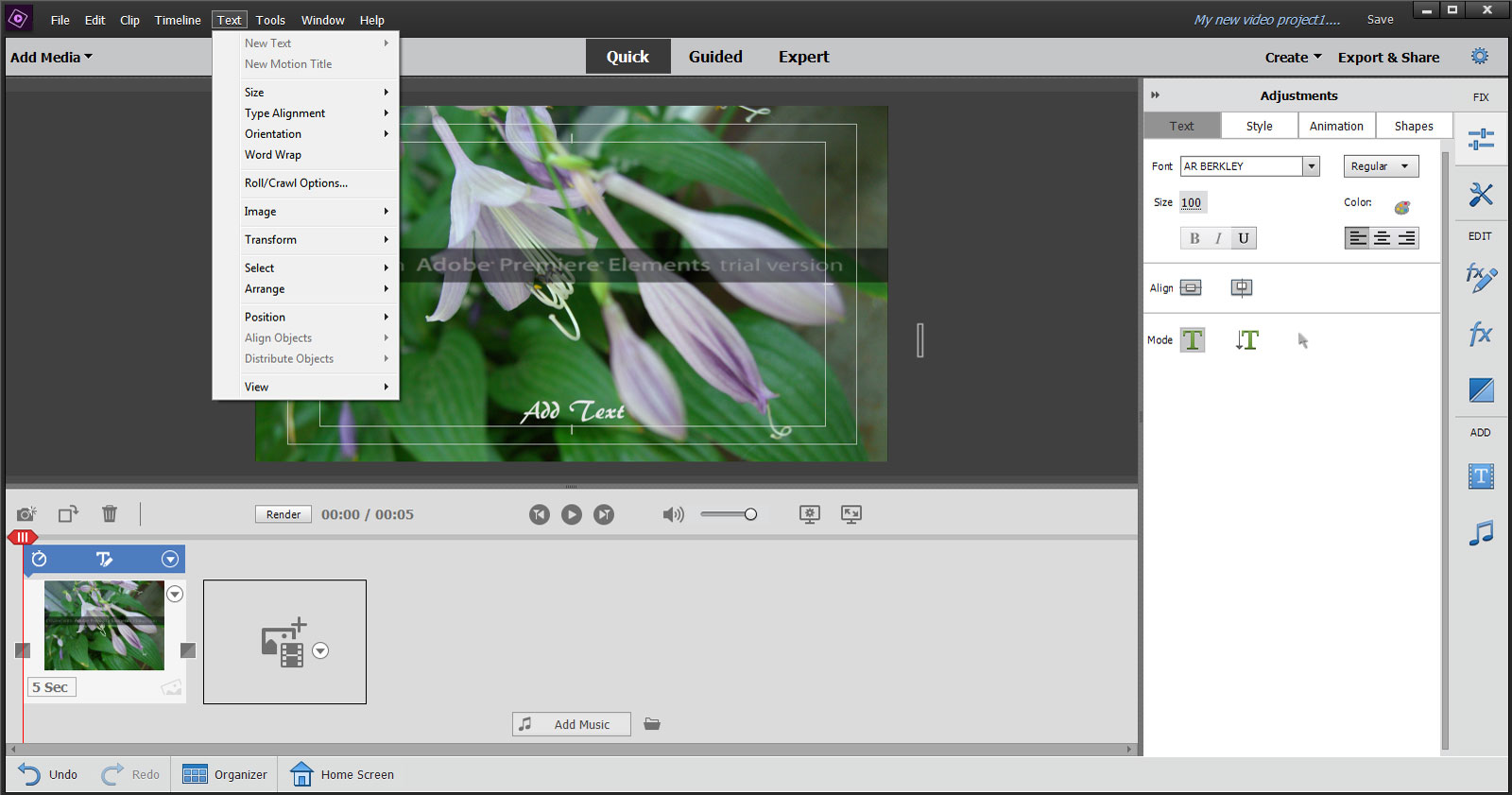
Task: Open playback quality monitor settings
Action: pyautogui.click(x=810, y=514)
